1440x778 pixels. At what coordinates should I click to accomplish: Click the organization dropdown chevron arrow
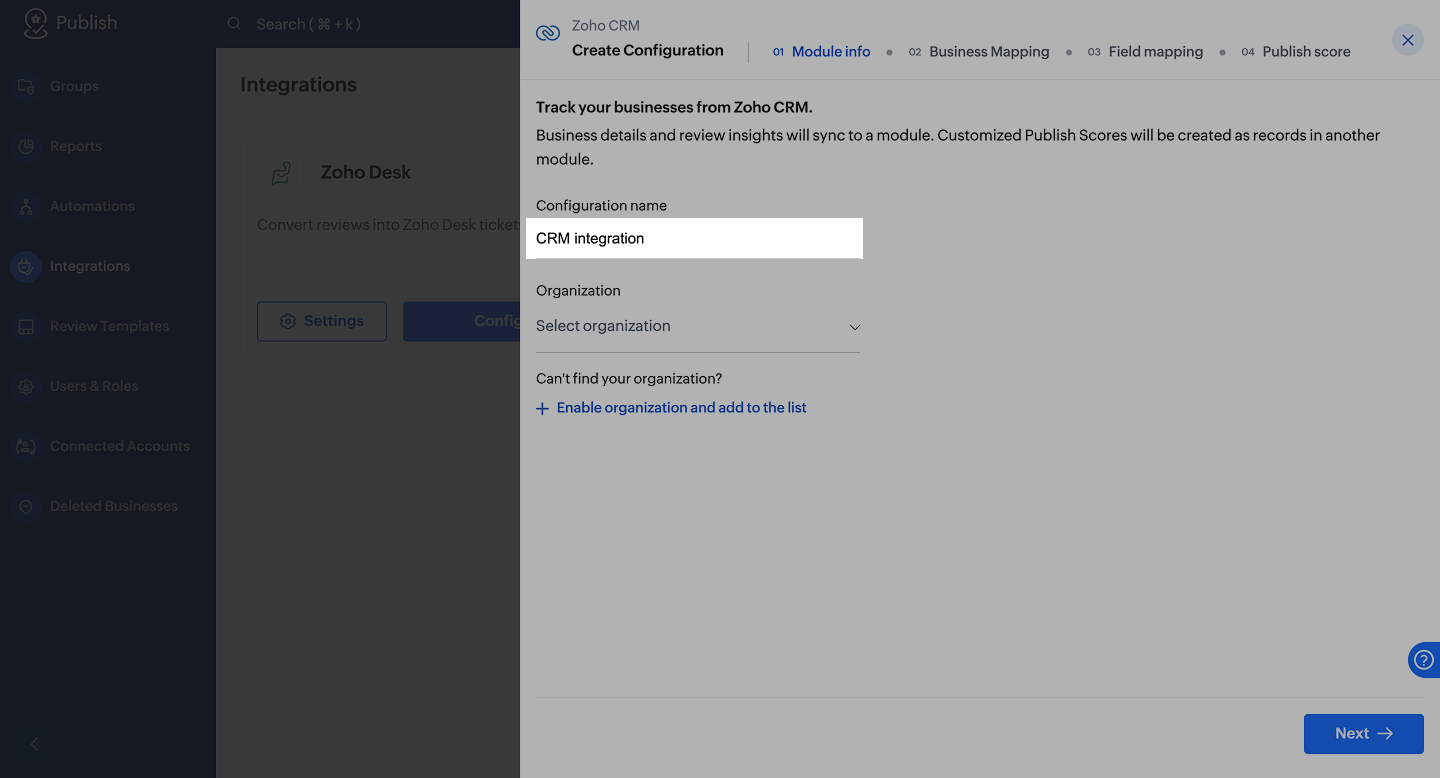point(855,327)
